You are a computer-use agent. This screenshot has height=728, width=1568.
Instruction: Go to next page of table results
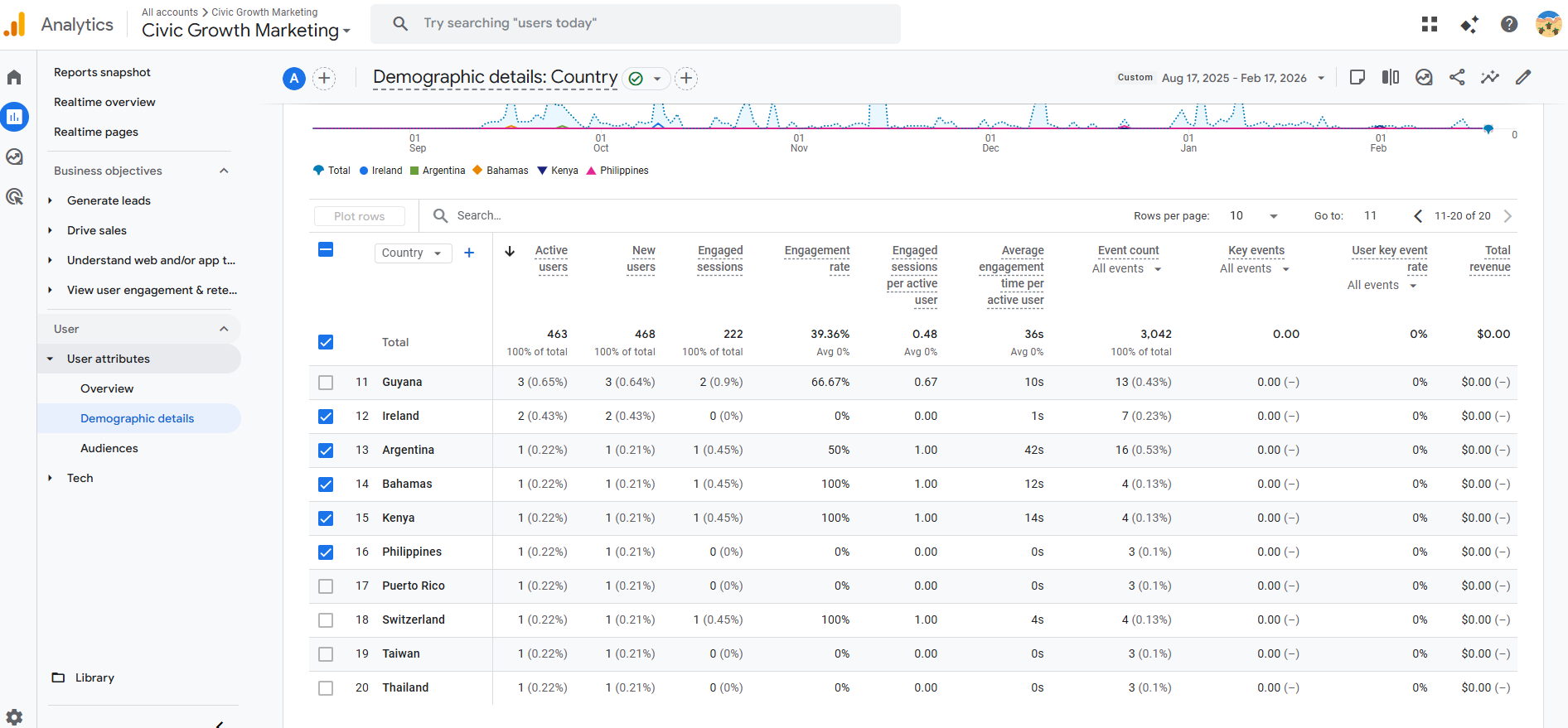[x=1508, y=216]
